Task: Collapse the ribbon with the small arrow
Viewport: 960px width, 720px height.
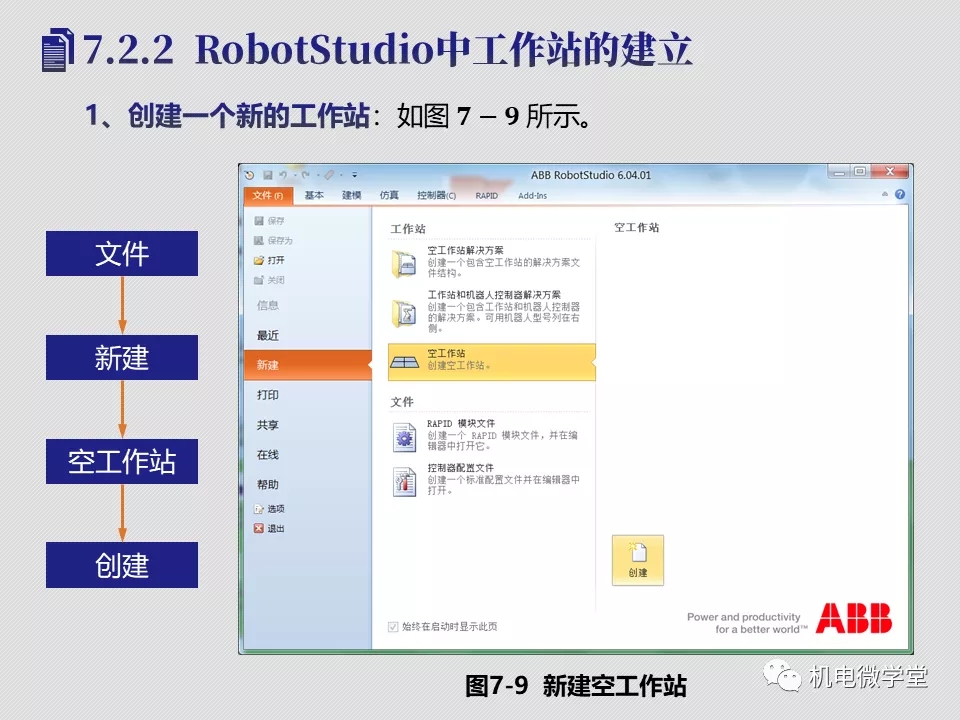Action: pos(885,194)
